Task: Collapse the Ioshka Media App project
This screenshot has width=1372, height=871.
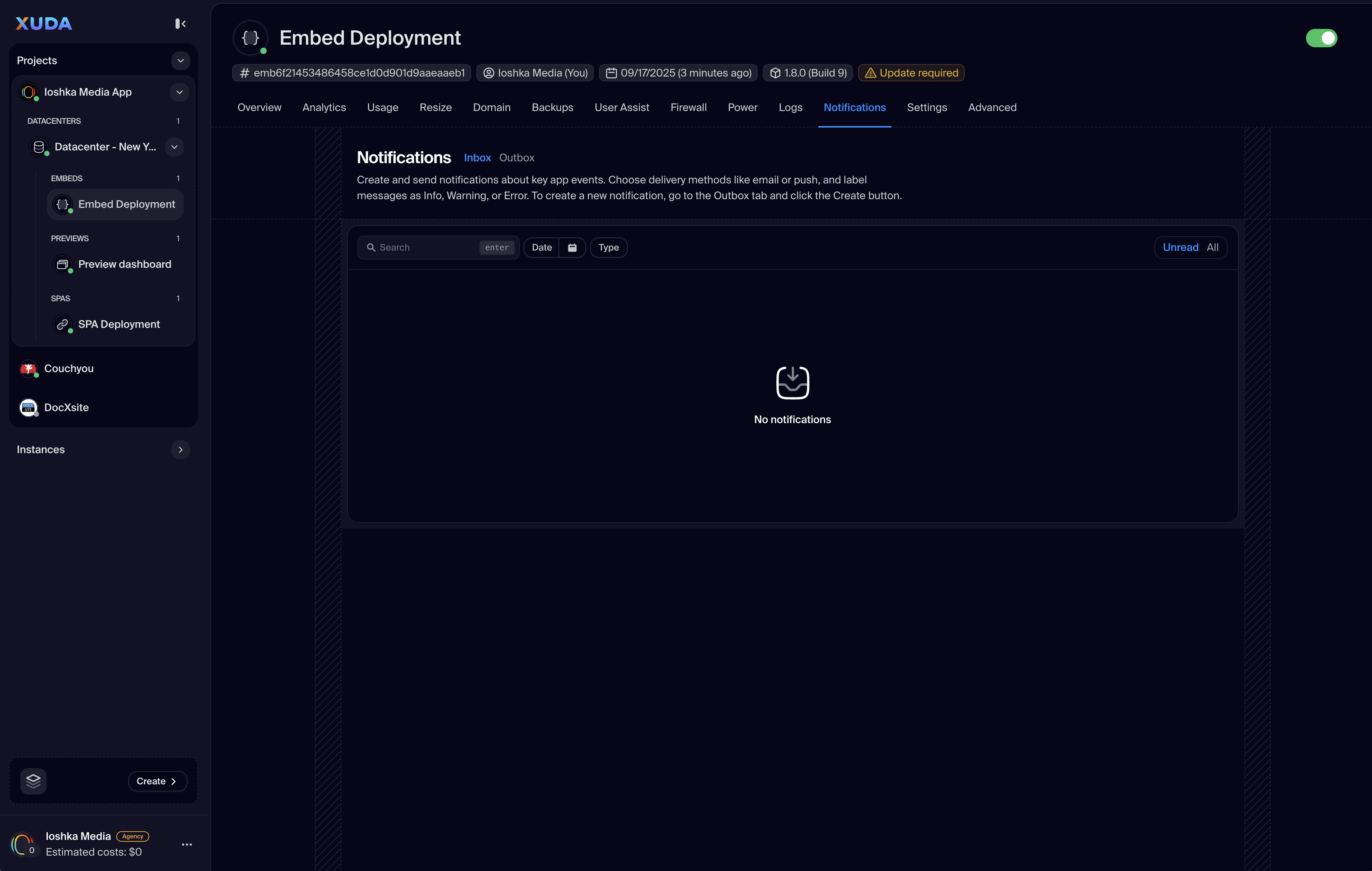Action: (x=179, y=92)
